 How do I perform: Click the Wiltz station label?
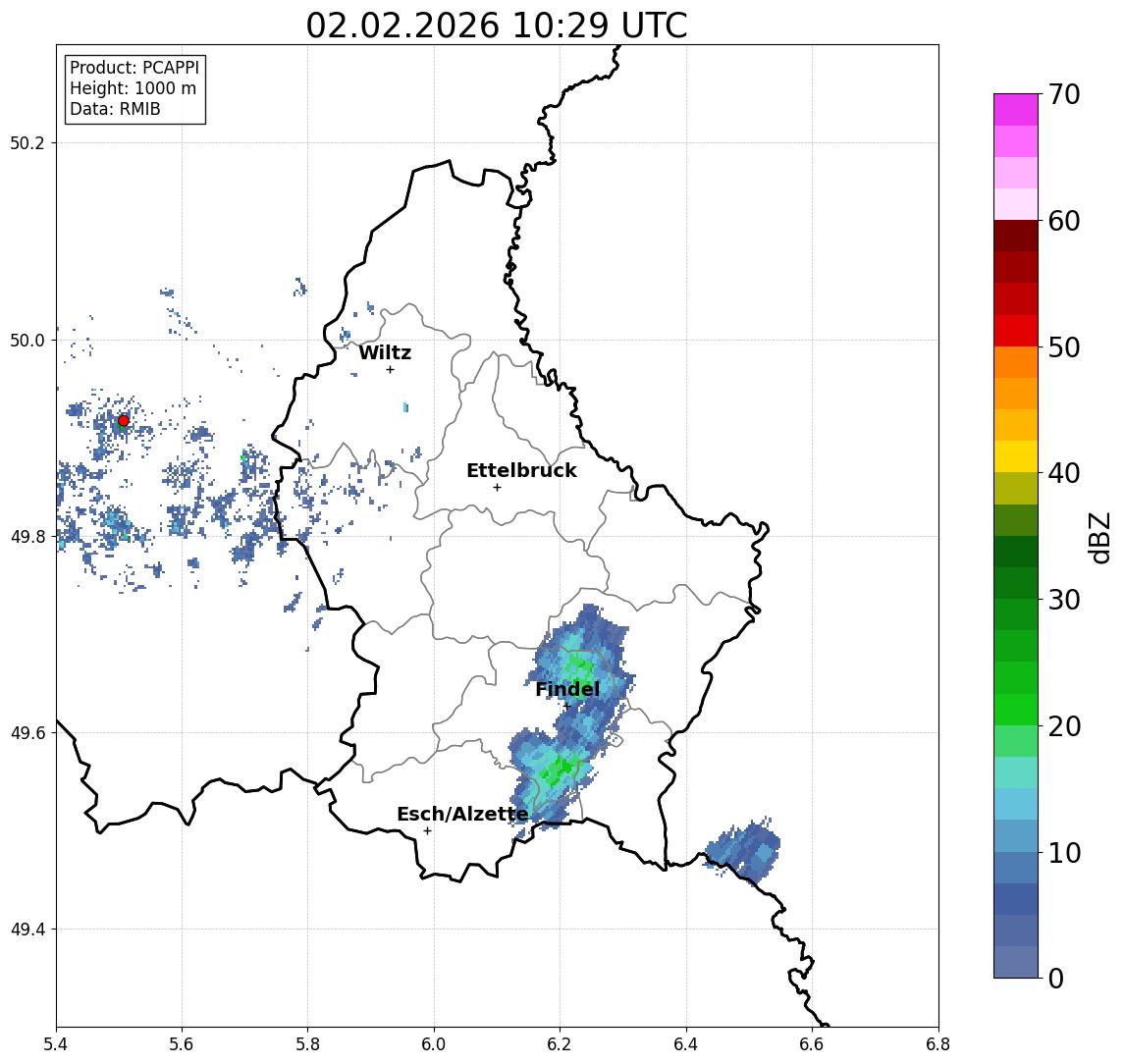pyautogui.click(x=385, y=352)
